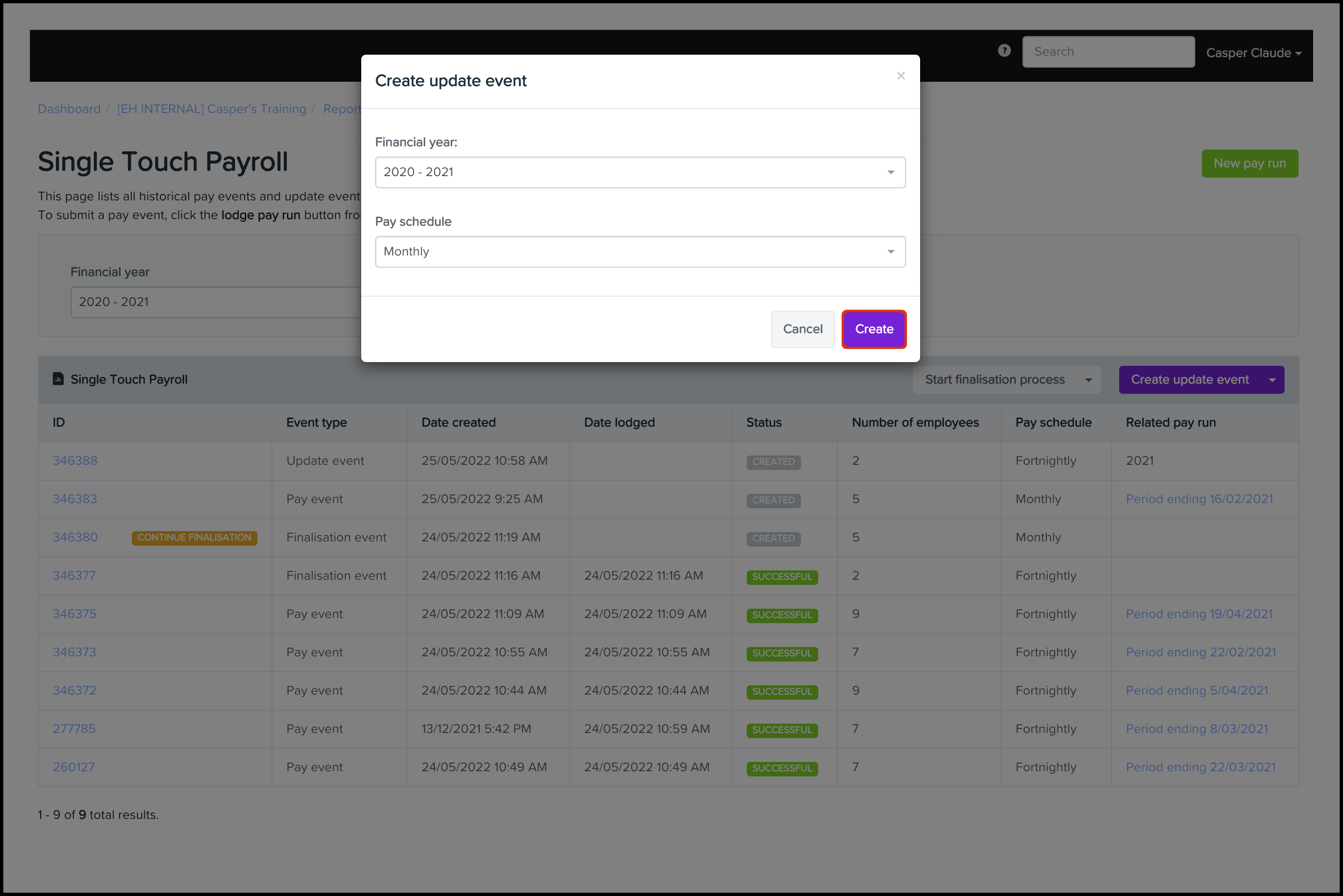Open the Dashboard breadcrumb link
This screenshot has width=1343, height=896.
click(69, 108)
